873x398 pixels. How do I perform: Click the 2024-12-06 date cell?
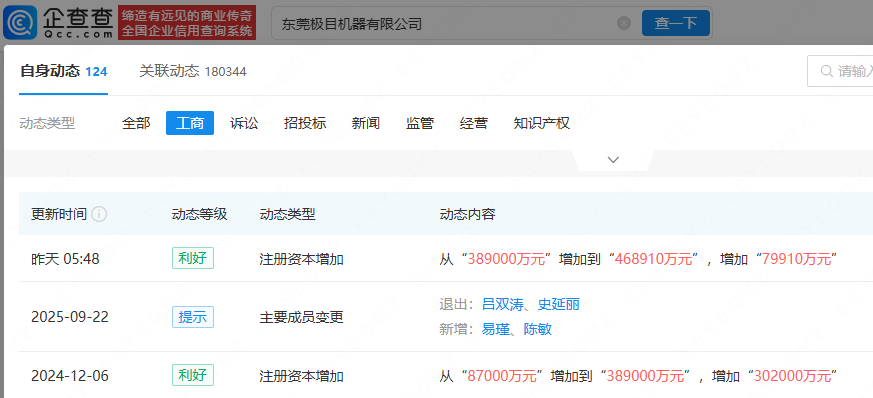tap(70, 376)
